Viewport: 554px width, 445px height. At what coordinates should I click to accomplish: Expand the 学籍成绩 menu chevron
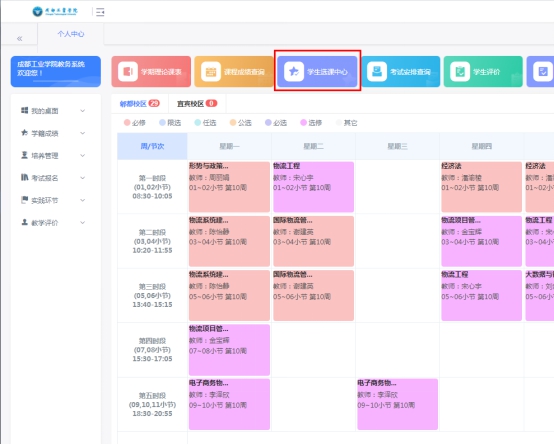coord(82,133)
